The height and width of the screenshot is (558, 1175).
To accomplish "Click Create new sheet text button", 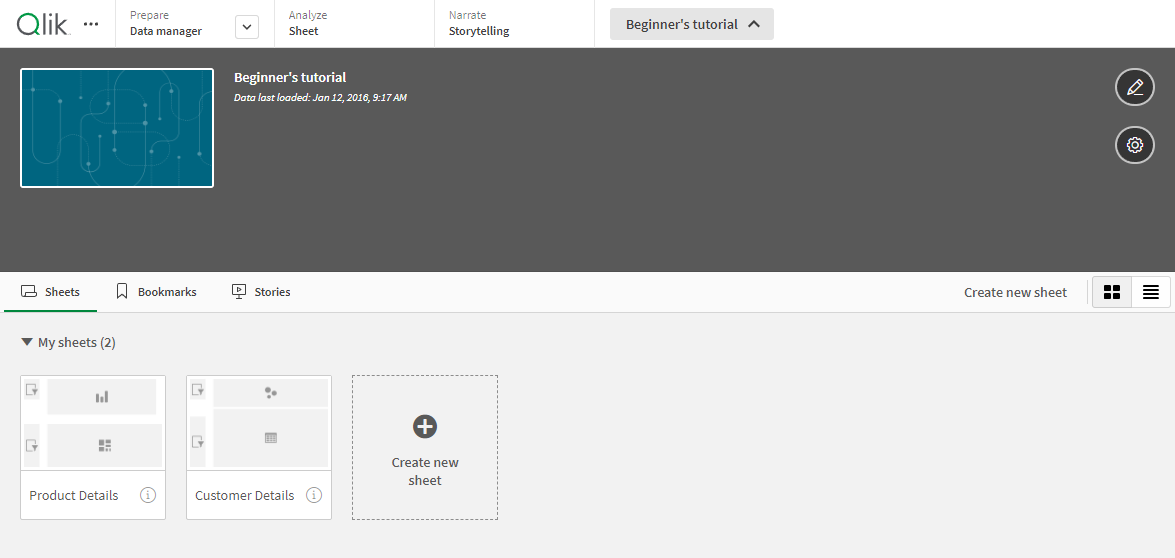I will click(1015, 292).
